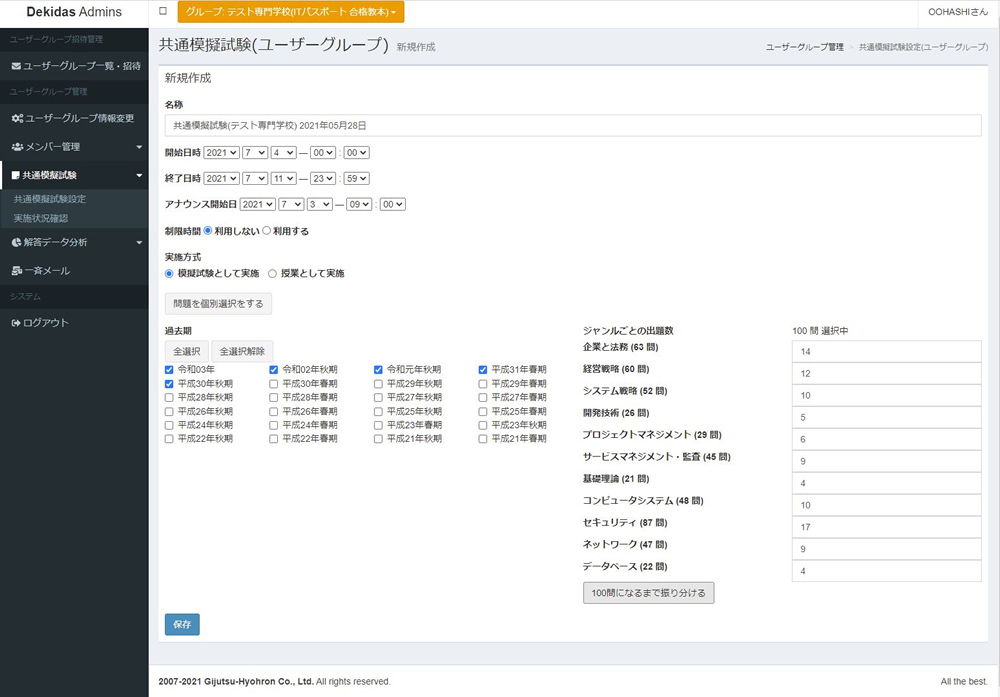Select 制限時間 利用しない radio button
The height and width of the screenshot is (697, 1000).
pyautogui.click(x=208, y=231)
